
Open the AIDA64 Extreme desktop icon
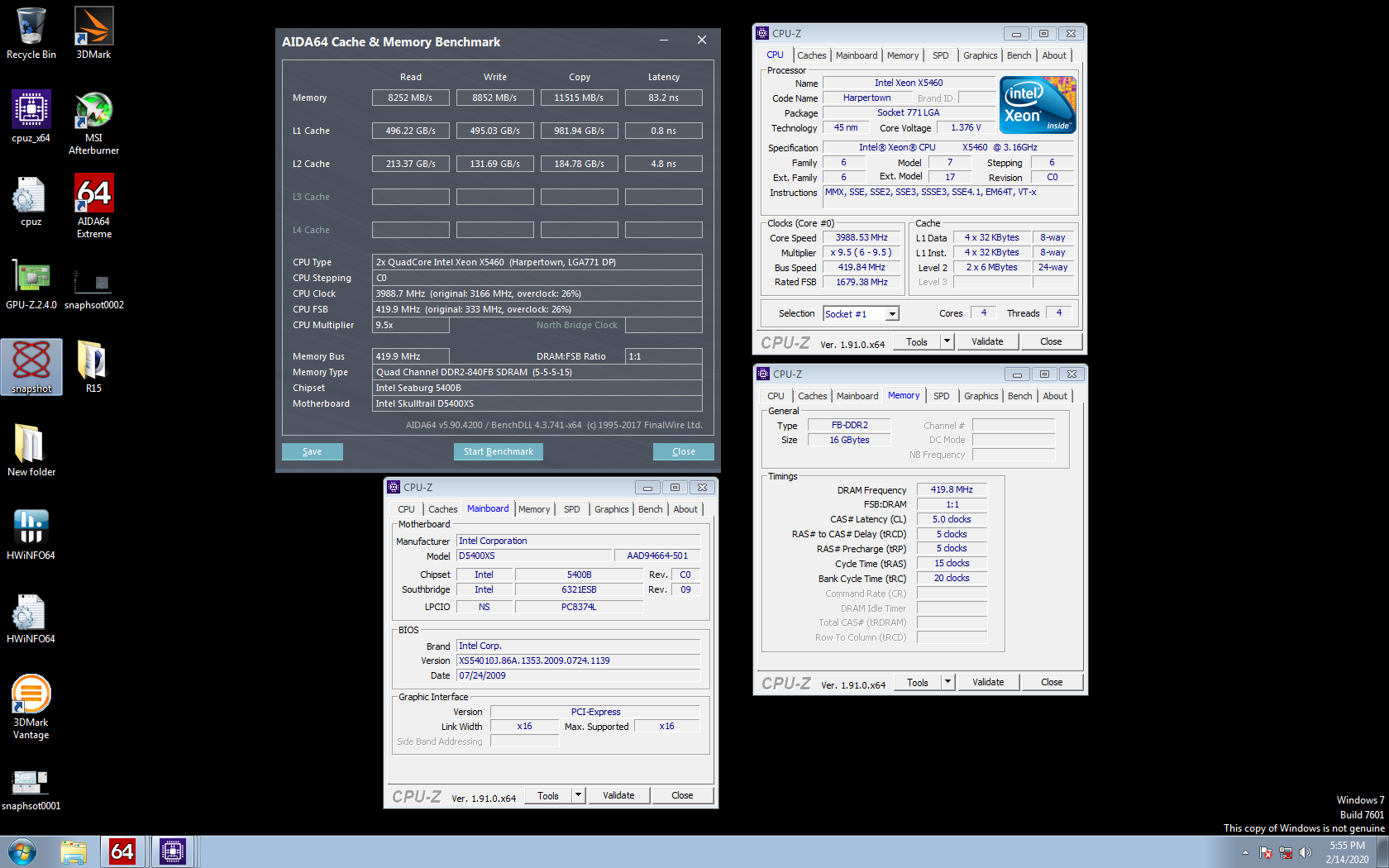point(93,207)
